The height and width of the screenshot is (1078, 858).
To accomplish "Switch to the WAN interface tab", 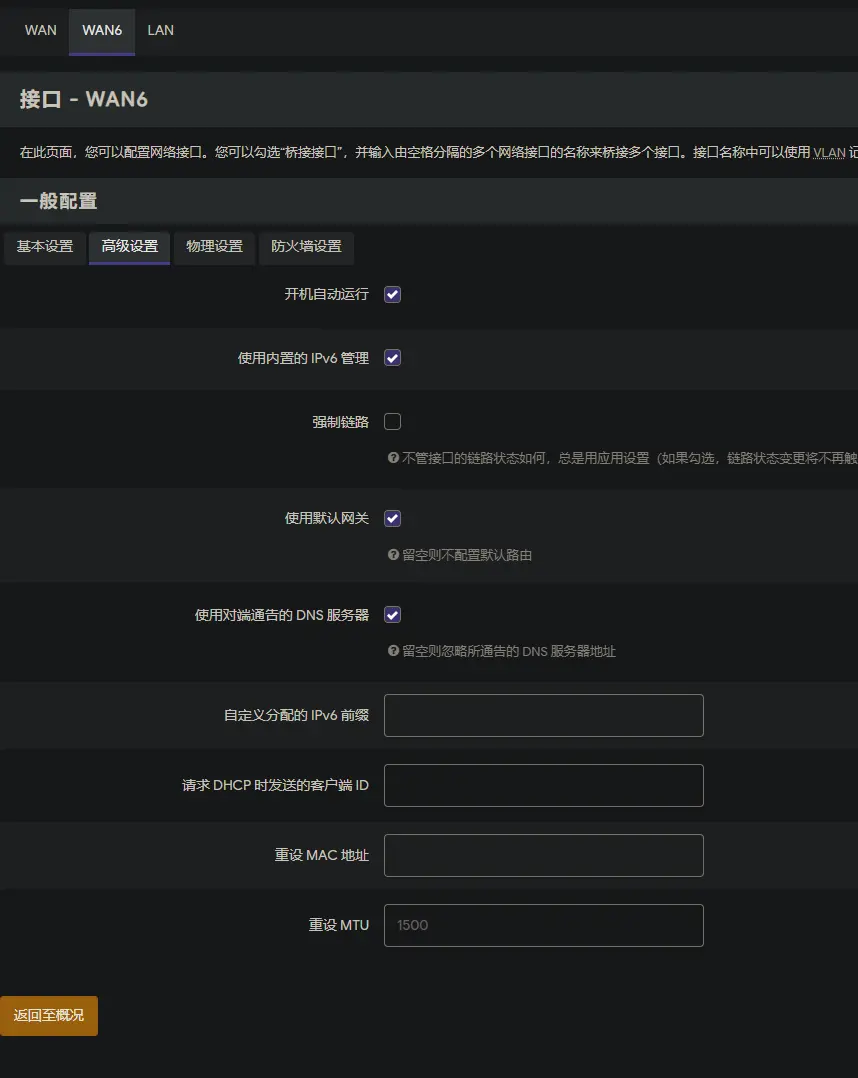I will pyautogui.click(x=41, y=30).
